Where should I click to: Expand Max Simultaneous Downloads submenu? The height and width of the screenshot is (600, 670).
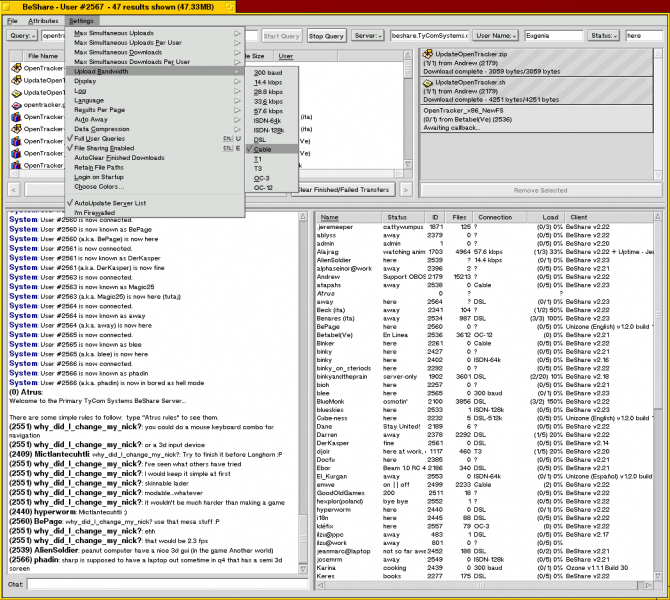(x=155, y=52)
